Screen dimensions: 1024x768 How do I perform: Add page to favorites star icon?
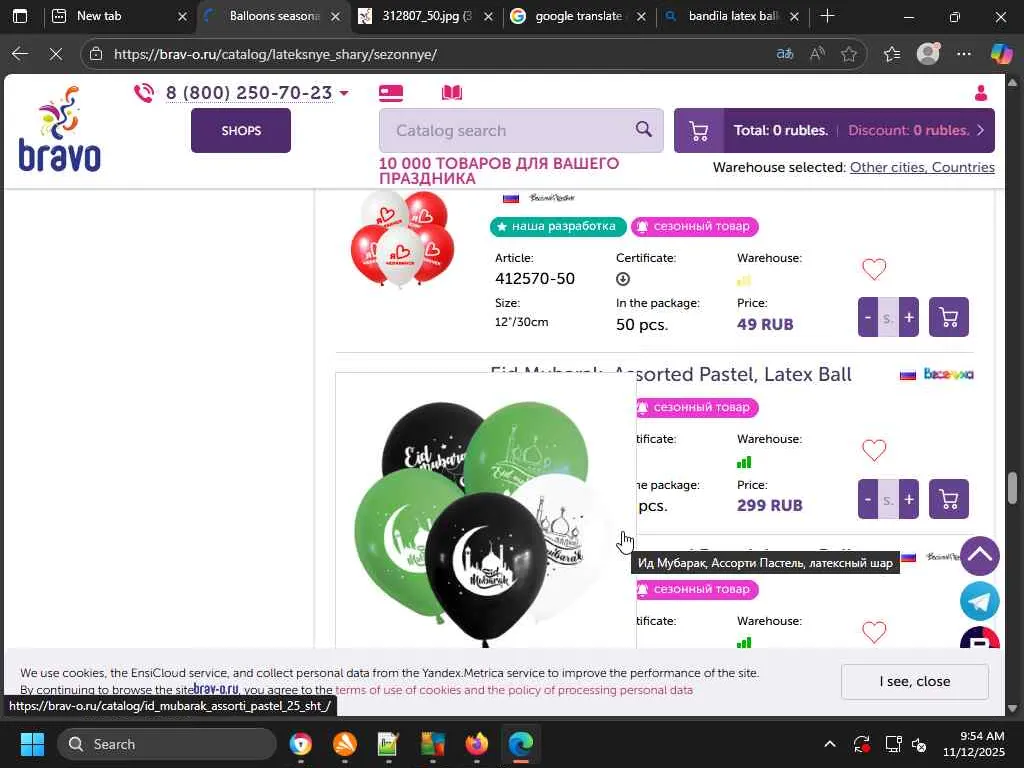point(848,54)
